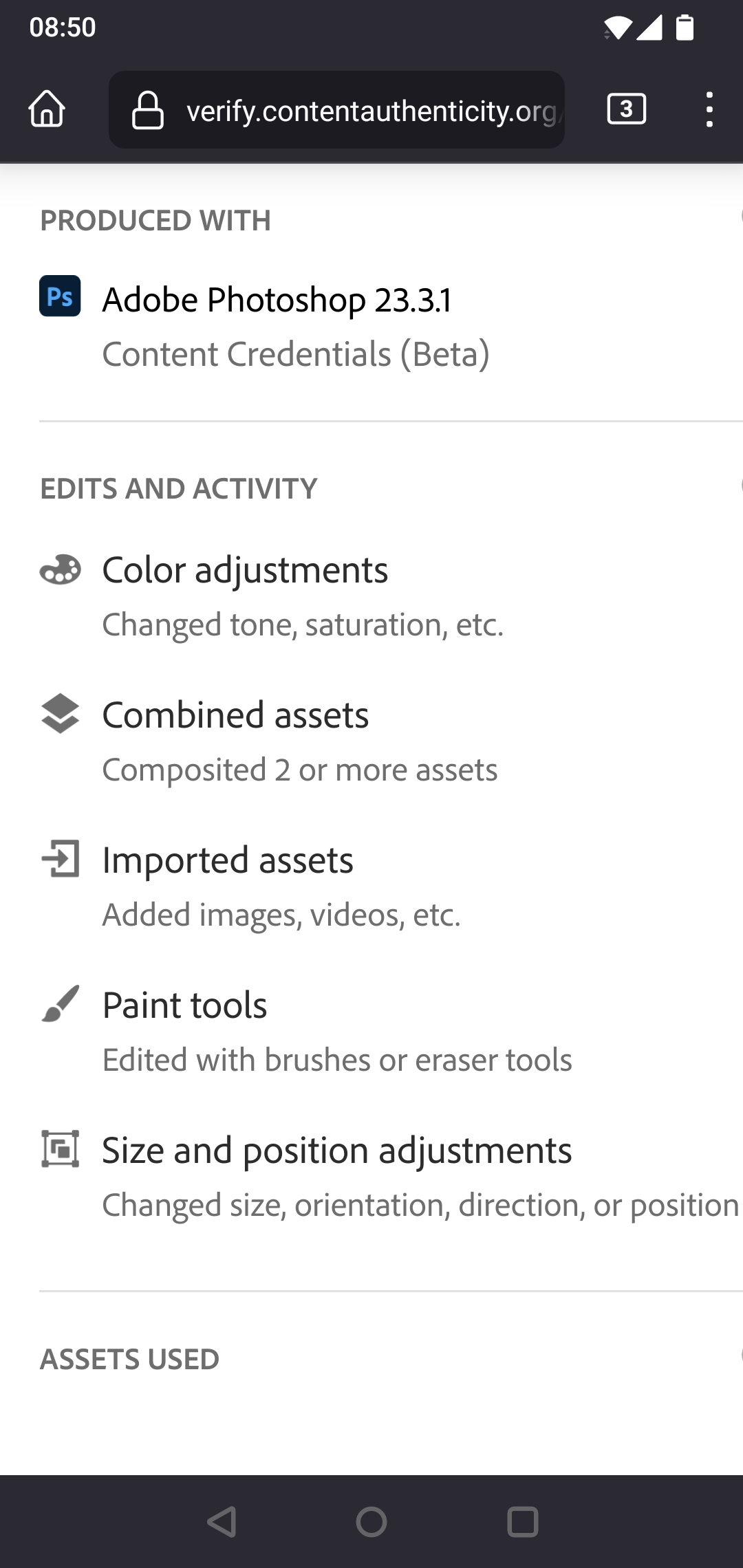Select Adobe Photoshop 23.3.1 entry
This screenshot has width=743, height=1568.
(x=277, y=300)
